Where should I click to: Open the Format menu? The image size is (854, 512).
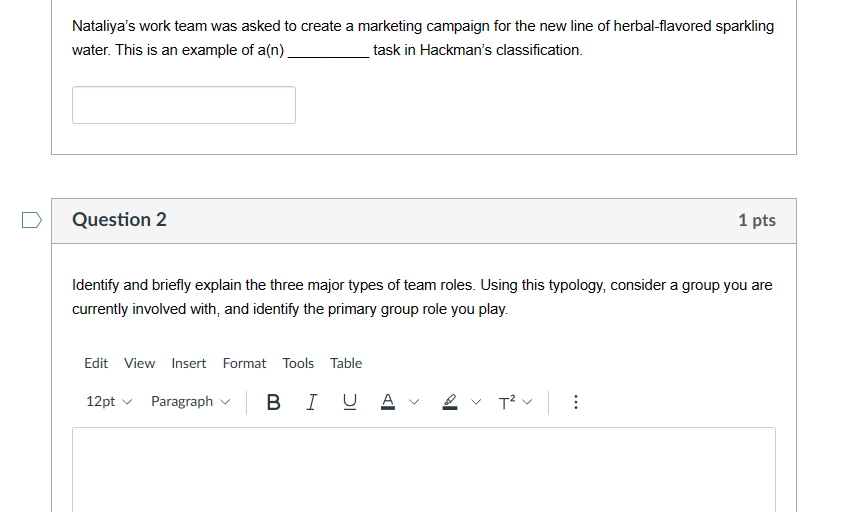pyautogui.click(x=244, y=363)
